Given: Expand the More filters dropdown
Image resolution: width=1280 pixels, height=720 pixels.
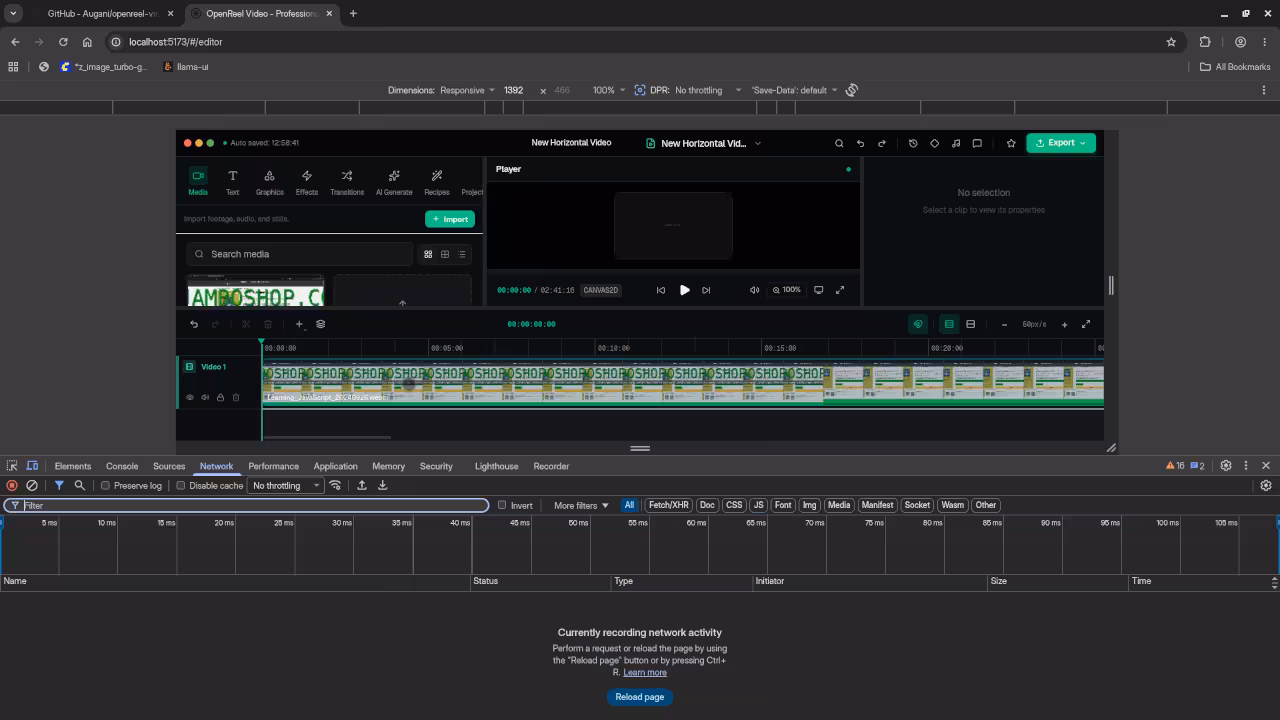Looking at the screenshot, I should (581, 505).
